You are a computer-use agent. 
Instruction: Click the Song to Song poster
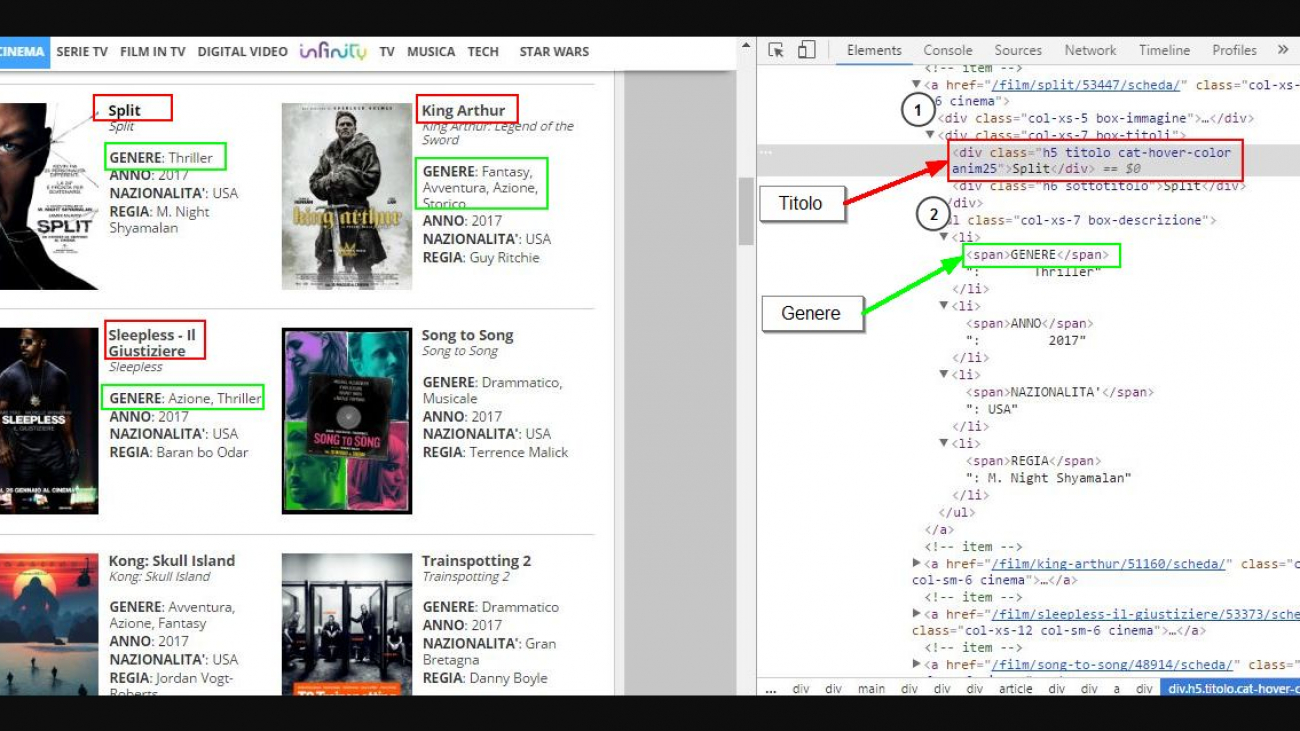tap(347, 421)
